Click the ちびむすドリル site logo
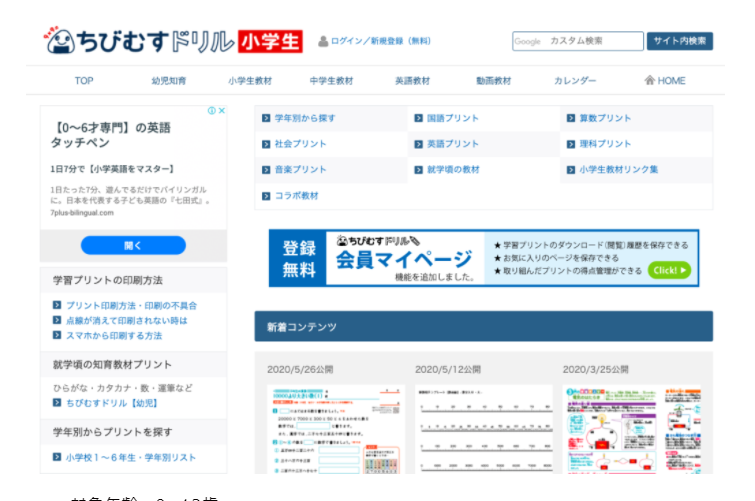The width and height of the screenshot is (755, 501). pyautogui.click(x=173, y=41)
